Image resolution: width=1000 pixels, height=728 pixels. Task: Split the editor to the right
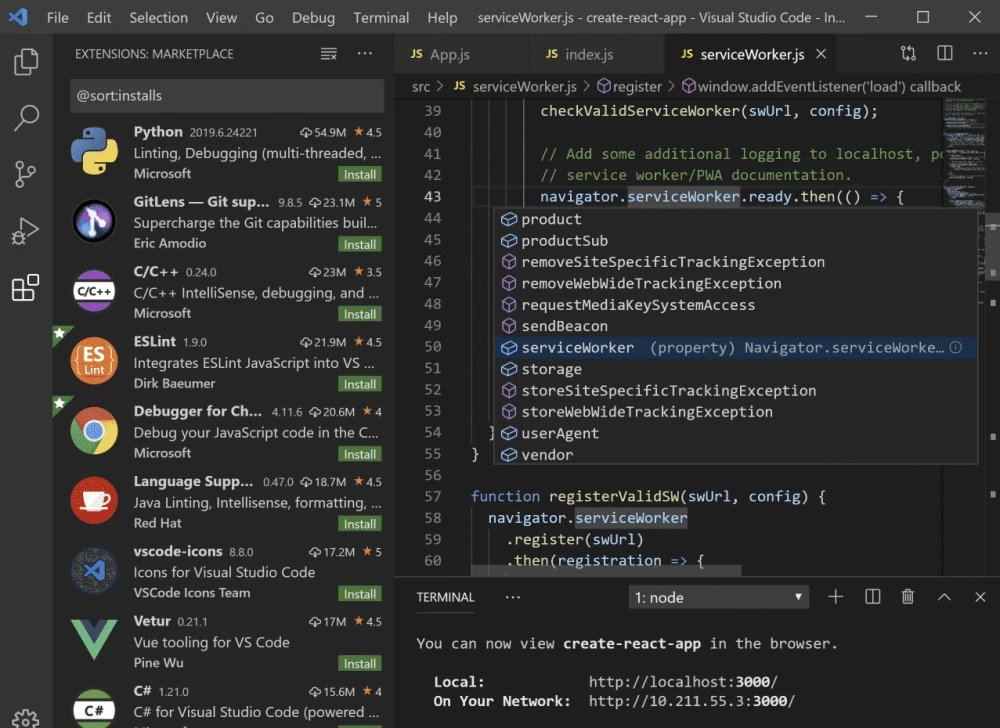point(945,54)
